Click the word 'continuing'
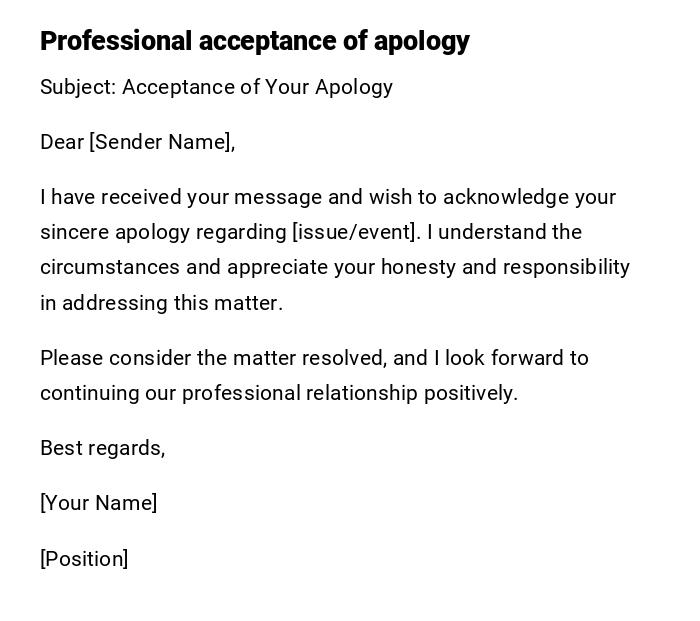Image resolution: width=700 pixels, height=621 pixels. [89, 393]
